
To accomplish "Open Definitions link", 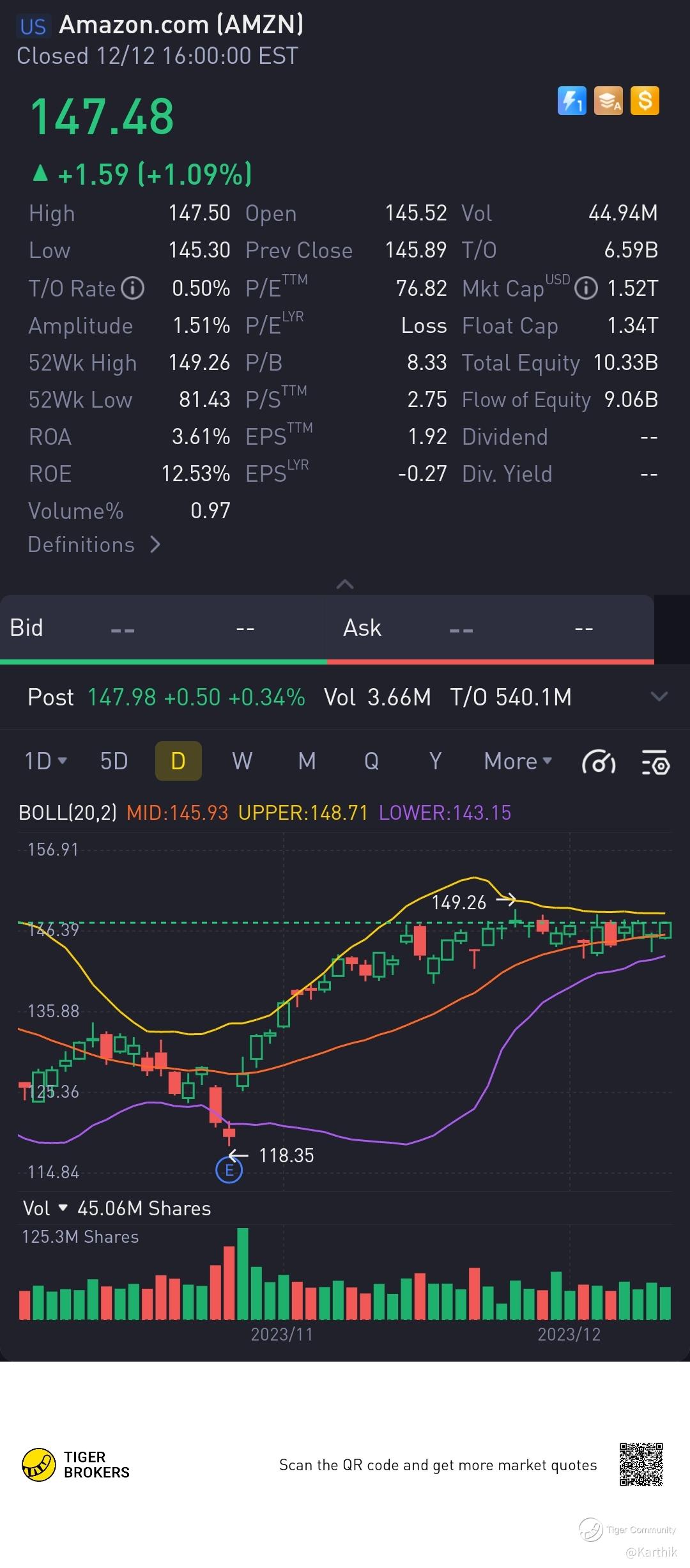I will (x=94, y=544).
